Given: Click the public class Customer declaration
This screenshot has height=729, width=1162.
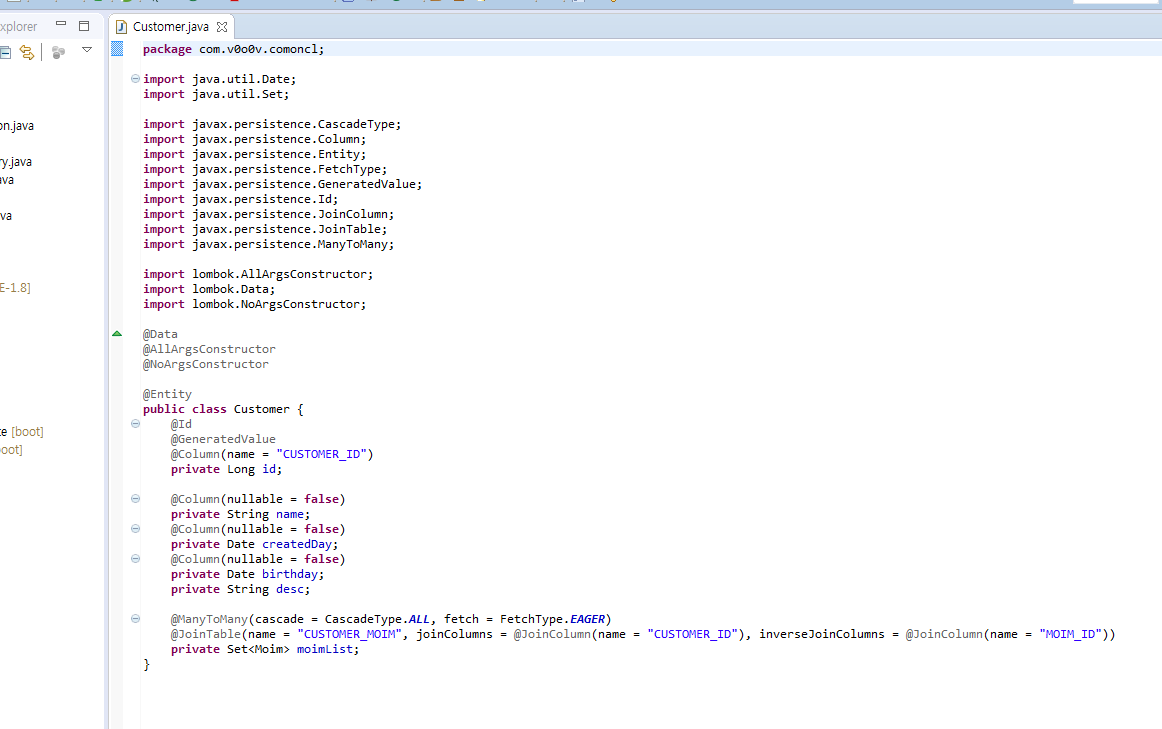Looking at the screenshot, I should point(223,409).
